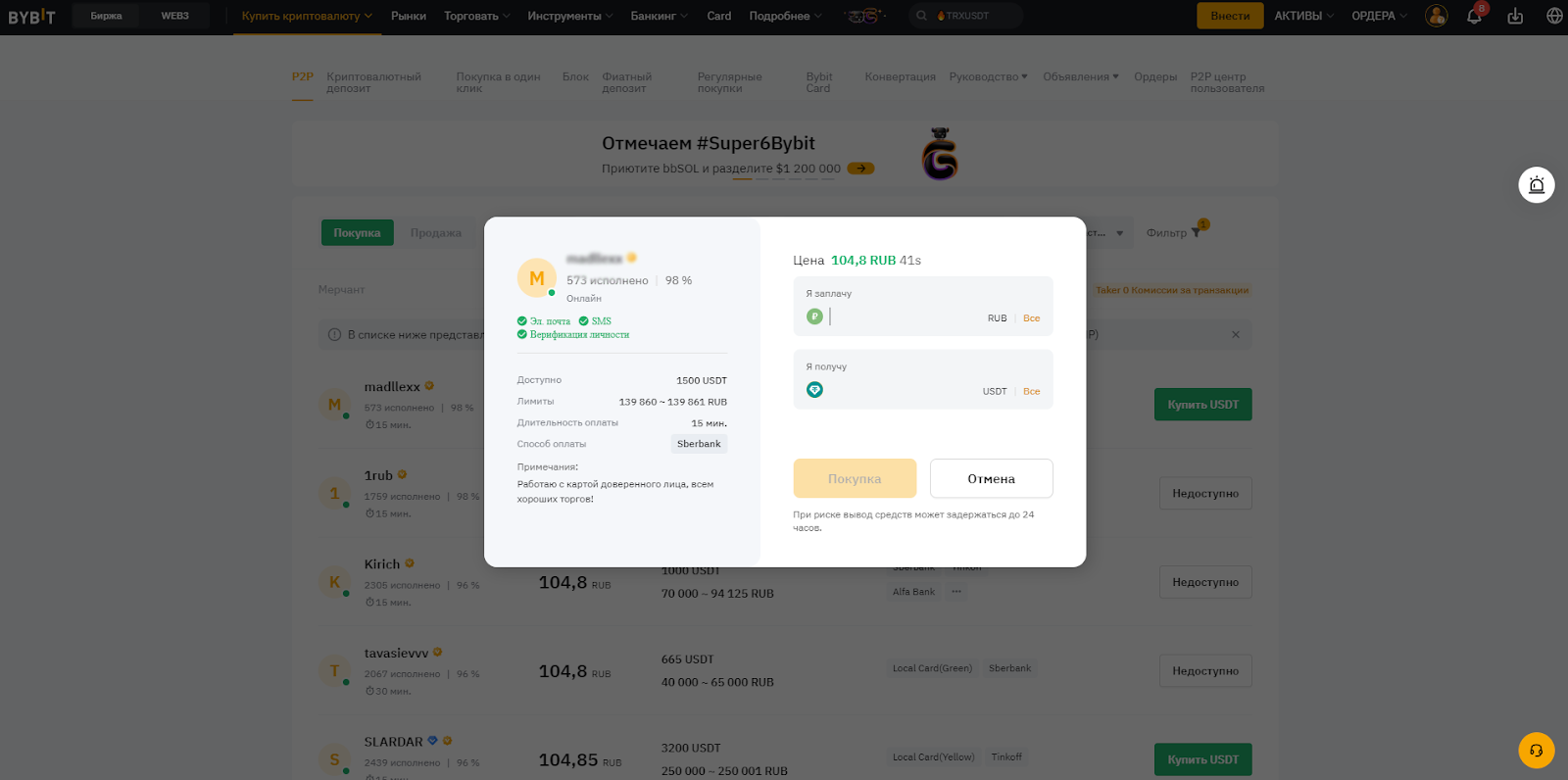Open Покупка в один клик tab
The width and height of the screenshot is (1568, 780).
coord(498,82)
